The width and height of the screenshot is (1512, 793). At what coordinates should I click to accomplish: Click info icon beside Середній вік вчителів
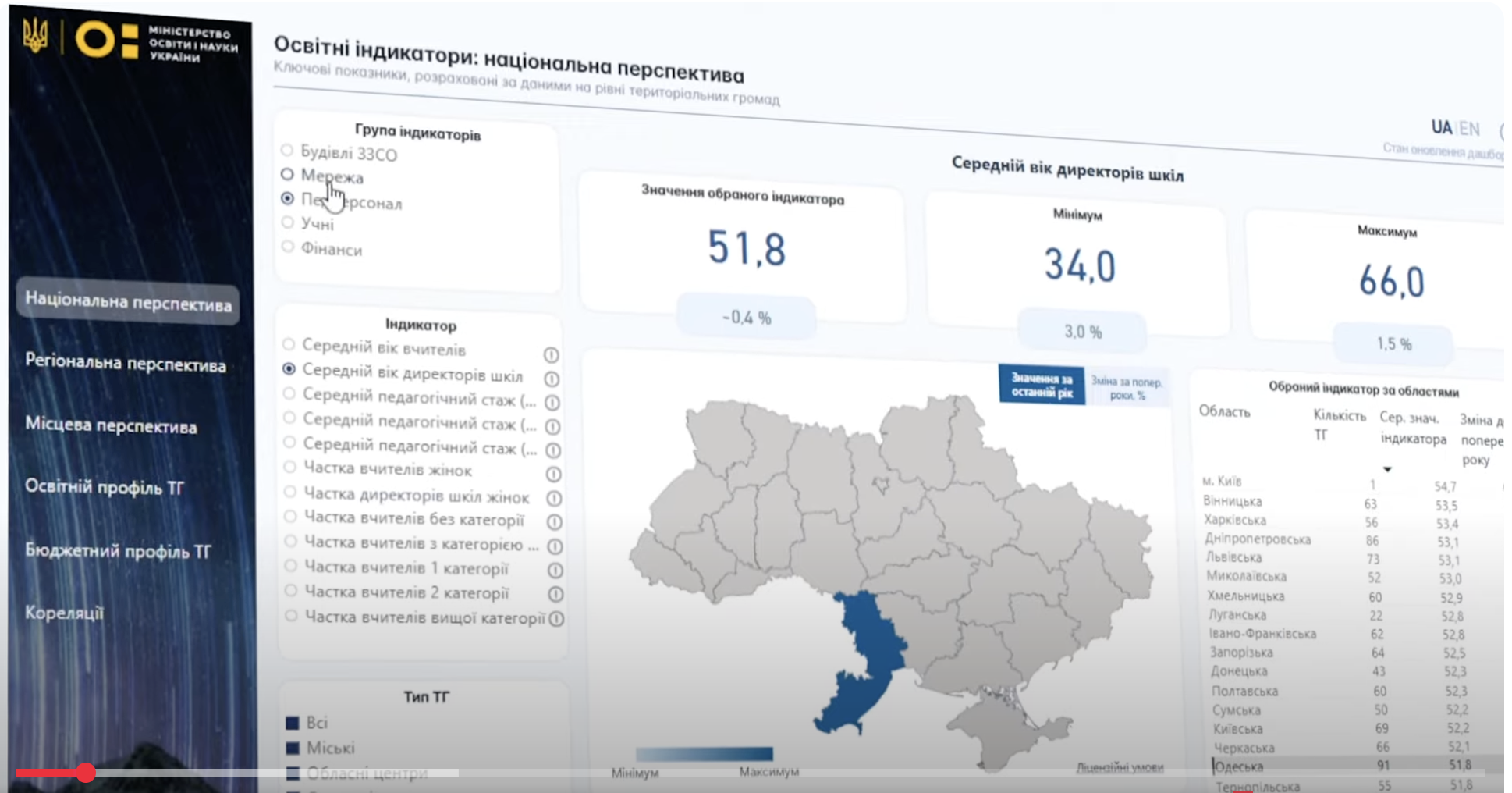click(551, 355)
